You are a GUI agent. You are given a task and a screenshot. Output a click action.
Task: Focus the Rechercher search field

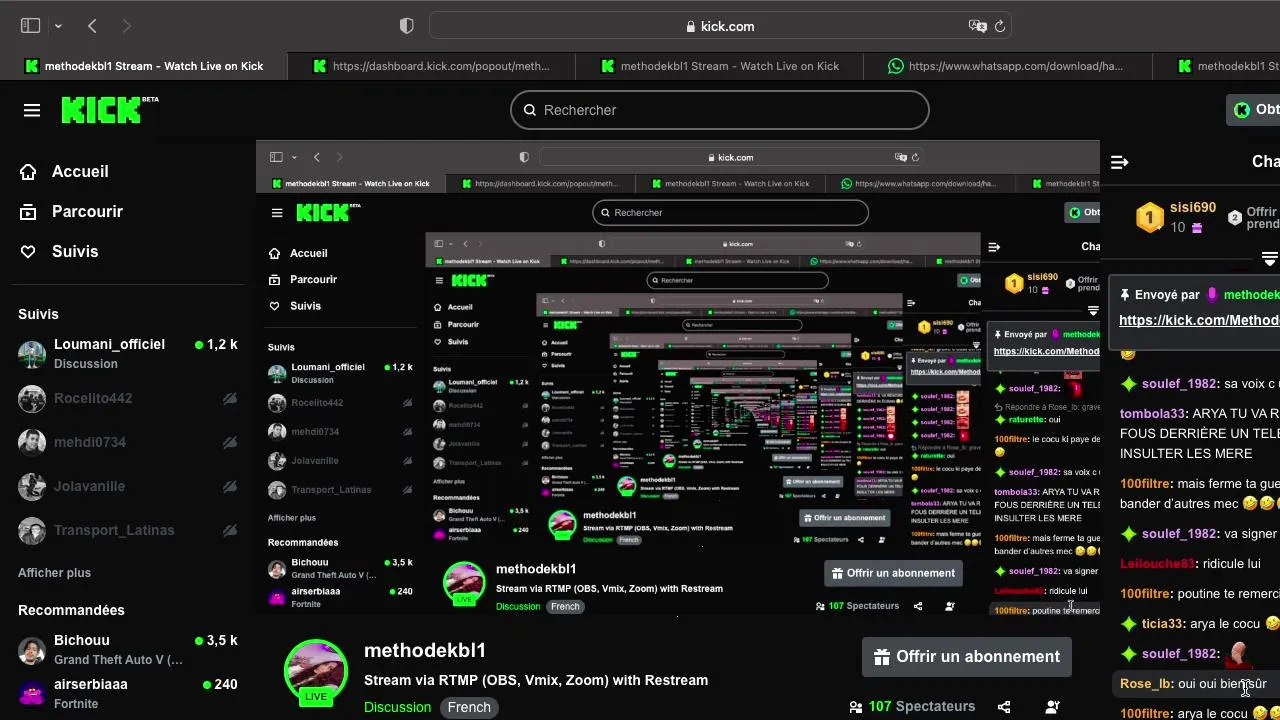click(x=720, y=110)
